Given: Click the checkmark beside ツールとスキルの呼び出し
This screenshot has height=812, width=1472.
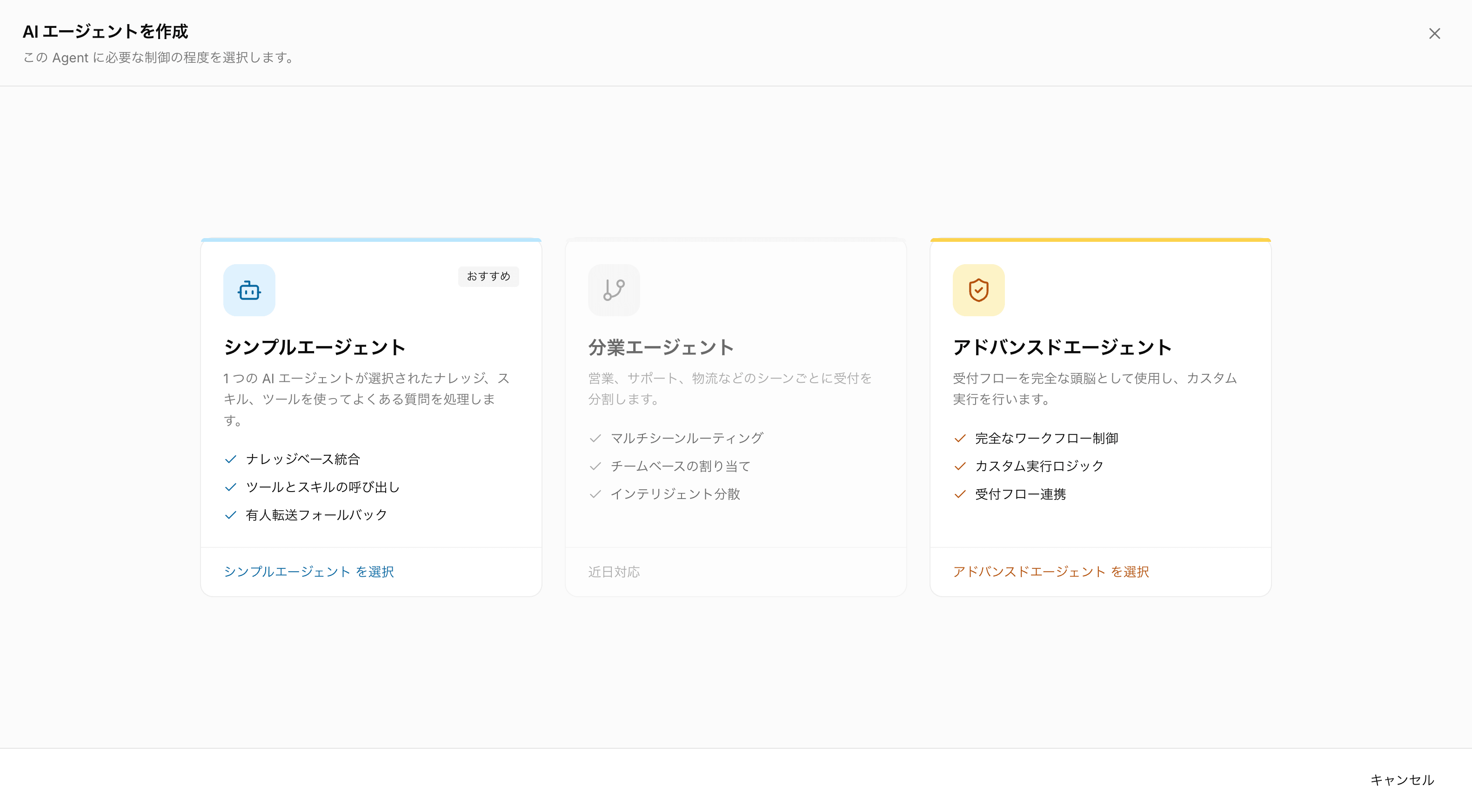Looking at the screenshot, I should tap(230, 487).
